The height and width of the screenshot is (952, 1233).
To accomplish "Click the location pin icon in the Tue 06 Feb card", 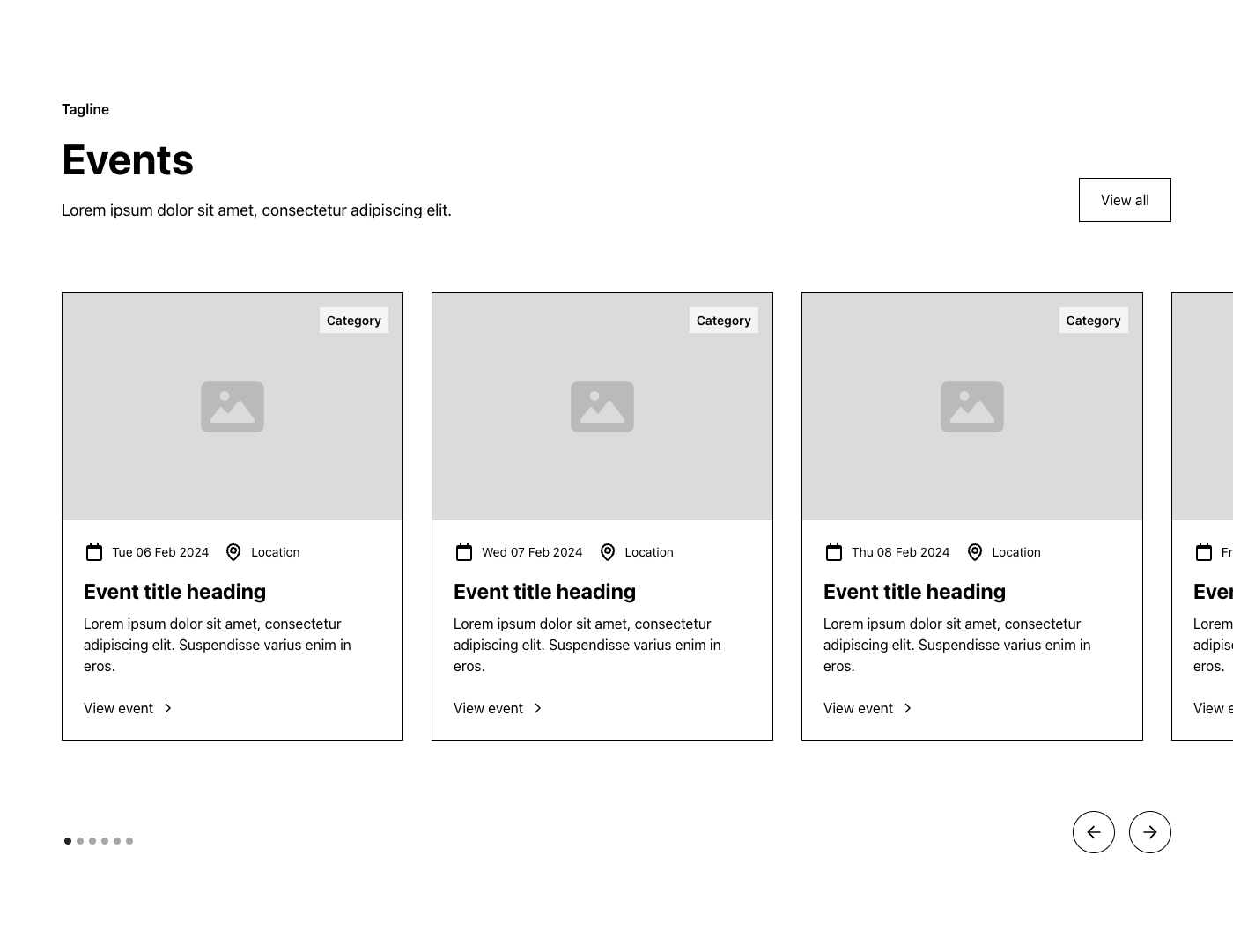I will [x=233, y=552].
